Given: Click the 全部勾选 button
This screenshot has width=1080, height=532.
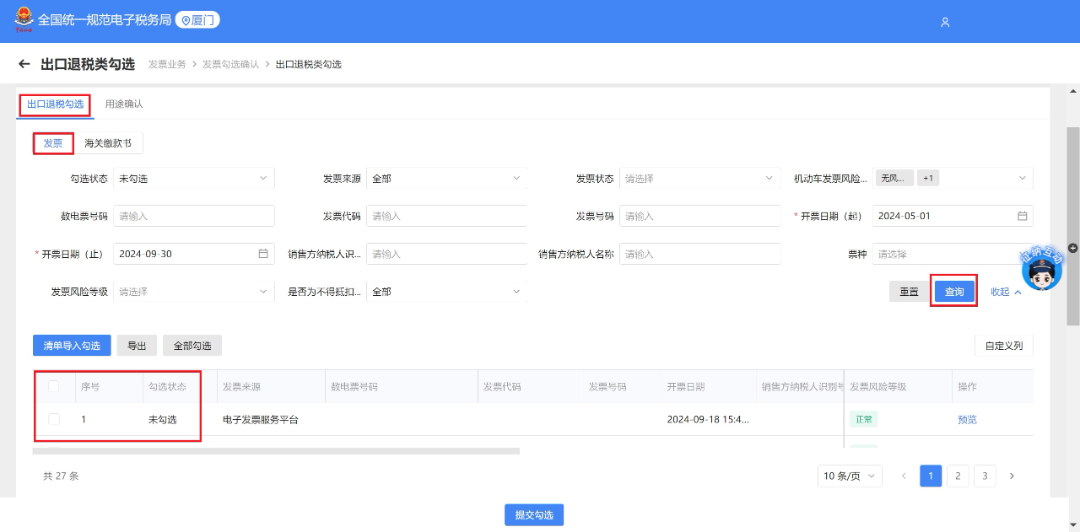Looking at the screenshot, I should (x=192, y=345).
